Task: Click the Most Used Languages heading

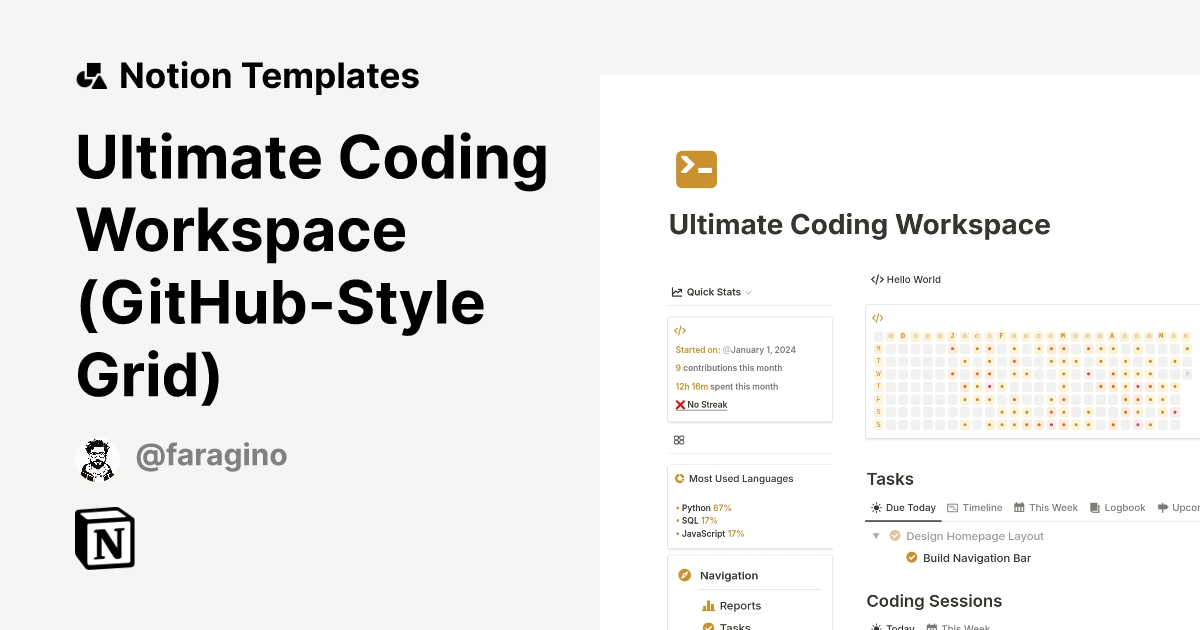Action: (741, 479)
